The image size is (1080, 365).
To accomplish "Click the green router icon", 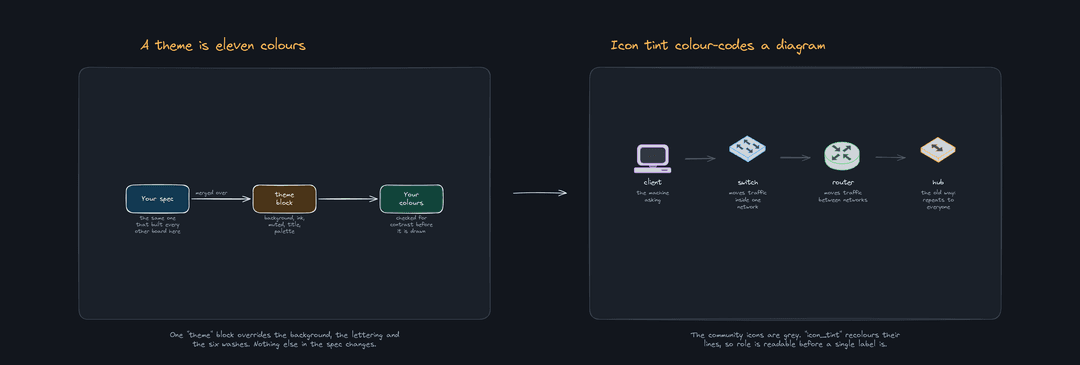I will pos(842,155).
